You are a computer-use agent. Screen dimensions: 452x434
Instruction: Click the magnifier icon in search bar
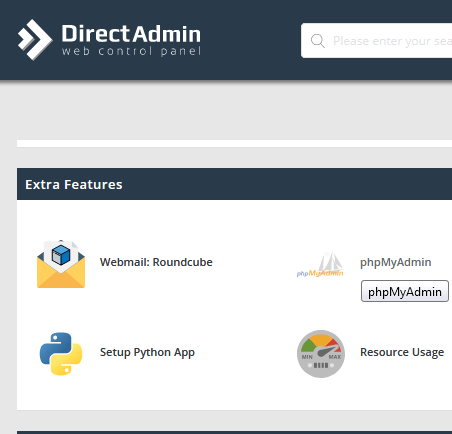(318, 41)
